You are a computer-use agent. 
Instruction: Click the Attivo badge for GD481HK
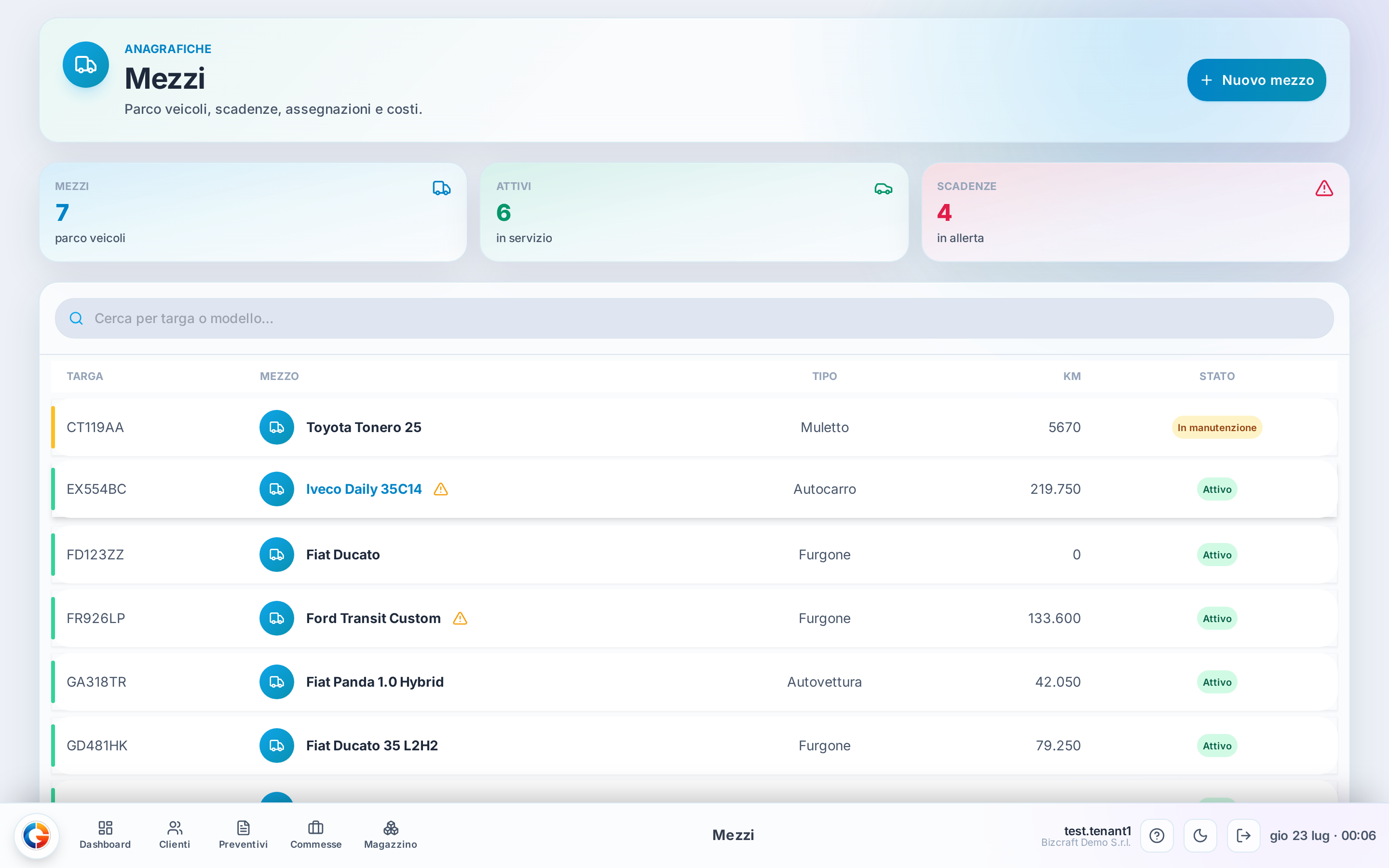point(1217,746)
